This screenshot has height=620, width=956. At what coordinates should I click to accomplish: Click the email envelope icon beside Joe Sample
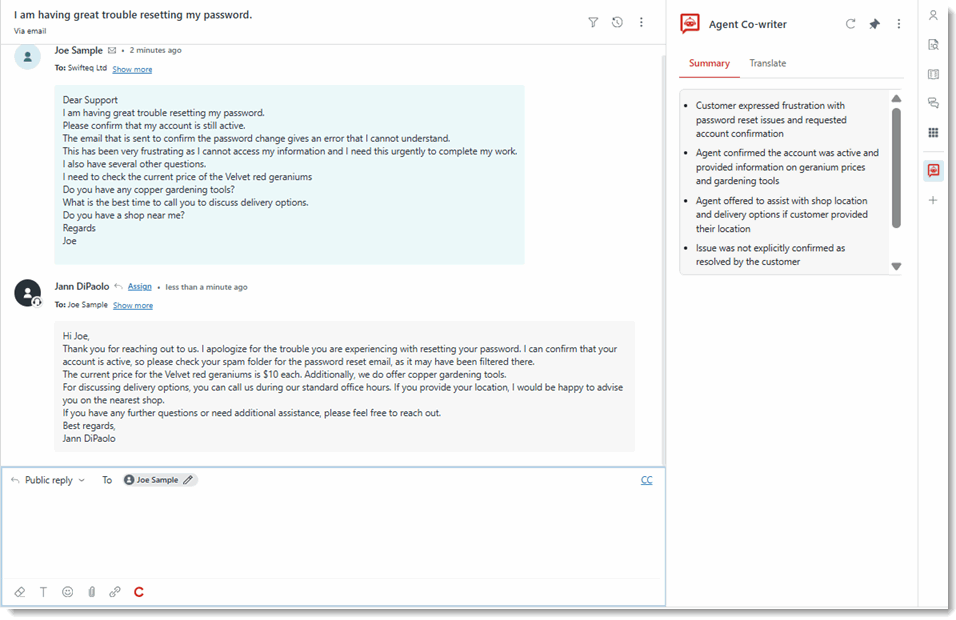click(x=112, y=51)
